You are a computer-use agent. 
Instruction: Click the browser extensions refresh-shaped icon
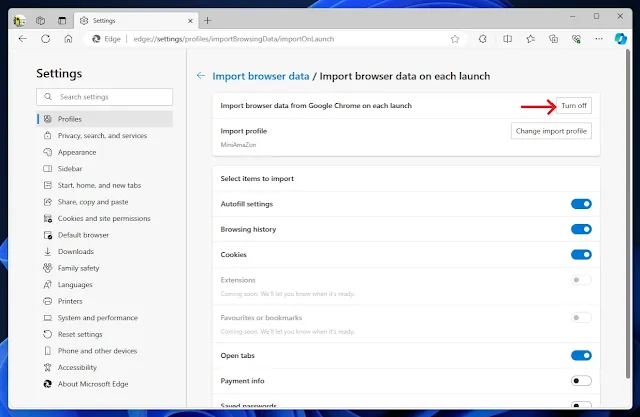(x=483, y=39)
